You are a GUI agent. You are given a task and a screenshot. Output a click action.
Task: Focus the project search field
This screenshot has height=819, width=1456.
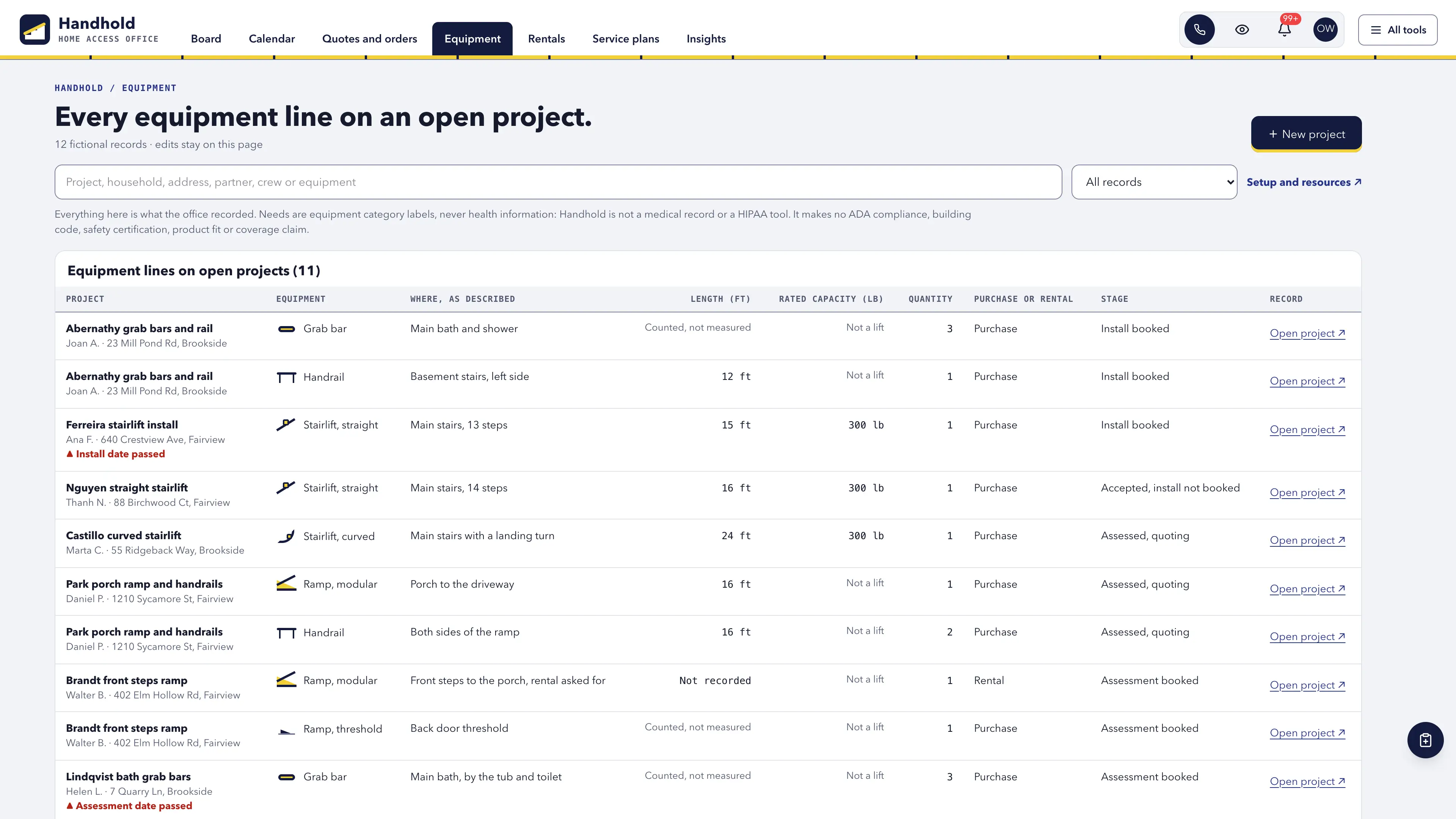pos(558,182)
